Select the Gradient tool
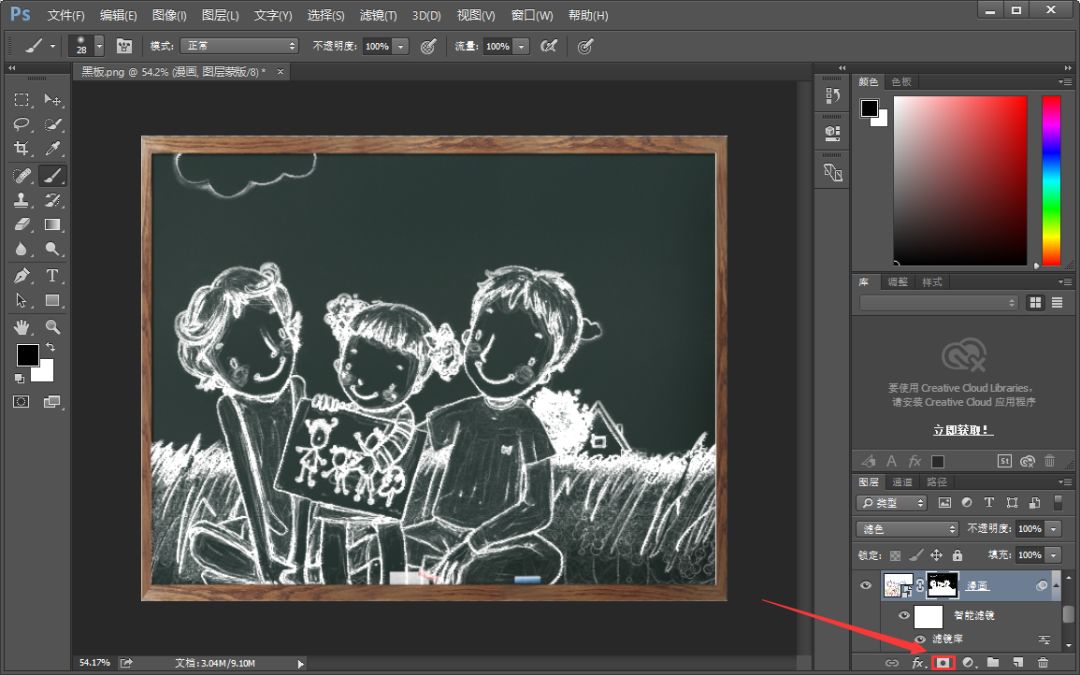 52,225
